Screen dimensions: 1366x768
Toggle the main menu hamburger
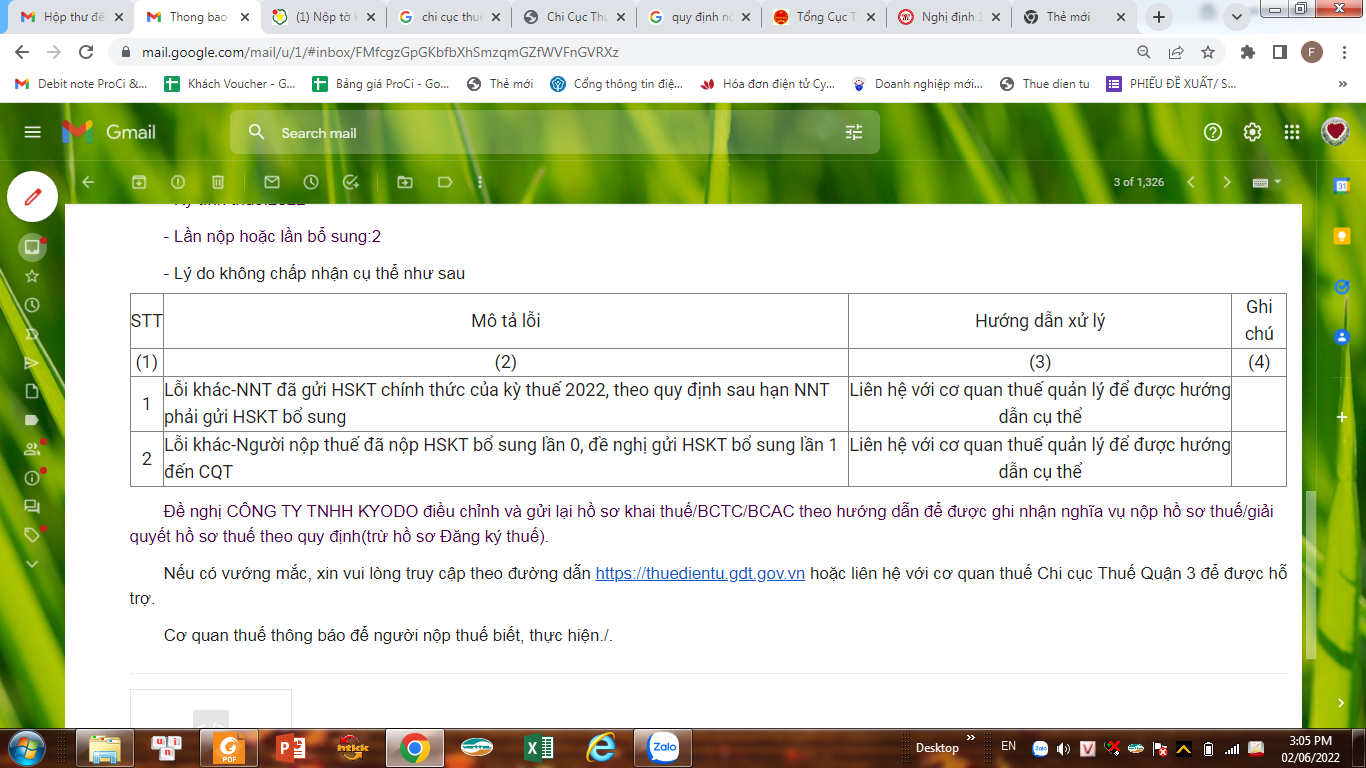coord(33,132)
